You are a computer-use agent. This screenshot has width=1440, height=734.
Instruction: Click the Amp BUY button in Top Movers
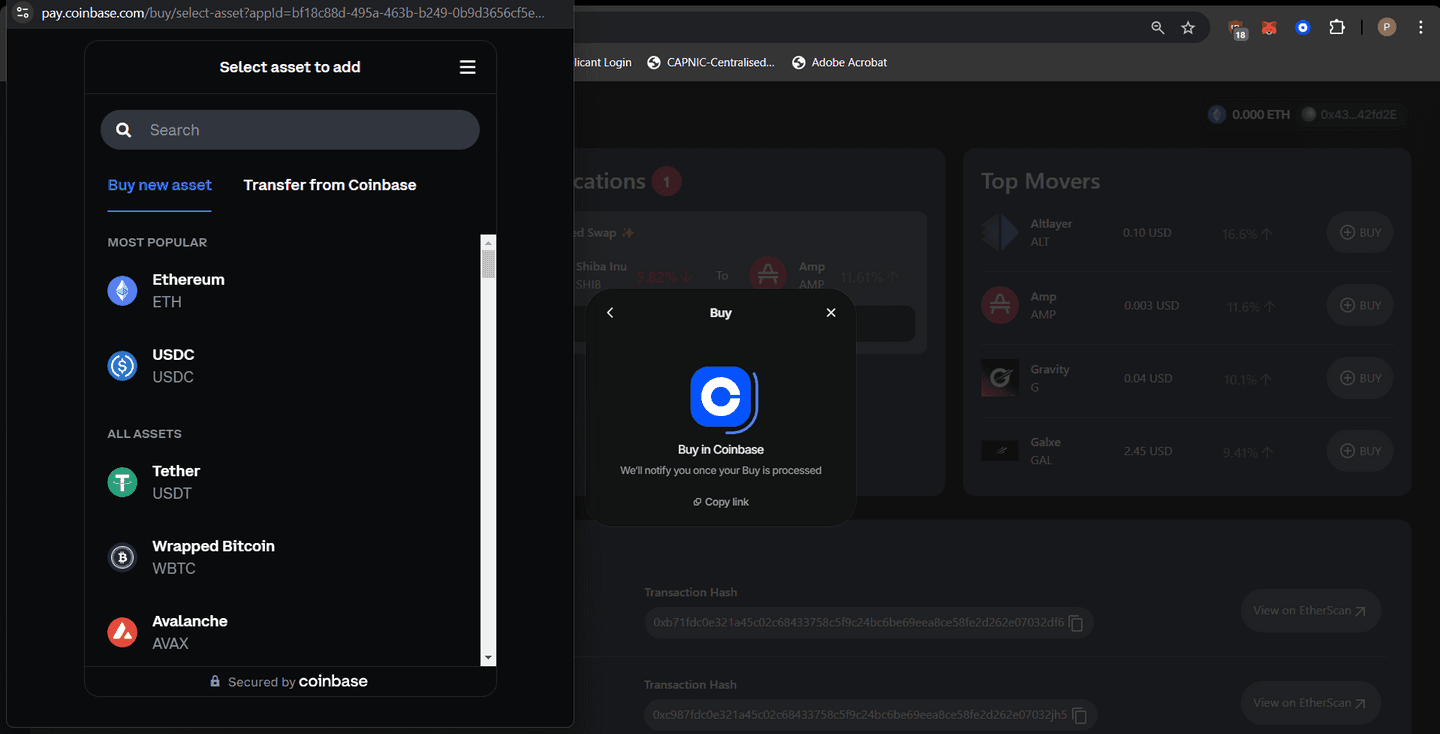[1360, 305]
